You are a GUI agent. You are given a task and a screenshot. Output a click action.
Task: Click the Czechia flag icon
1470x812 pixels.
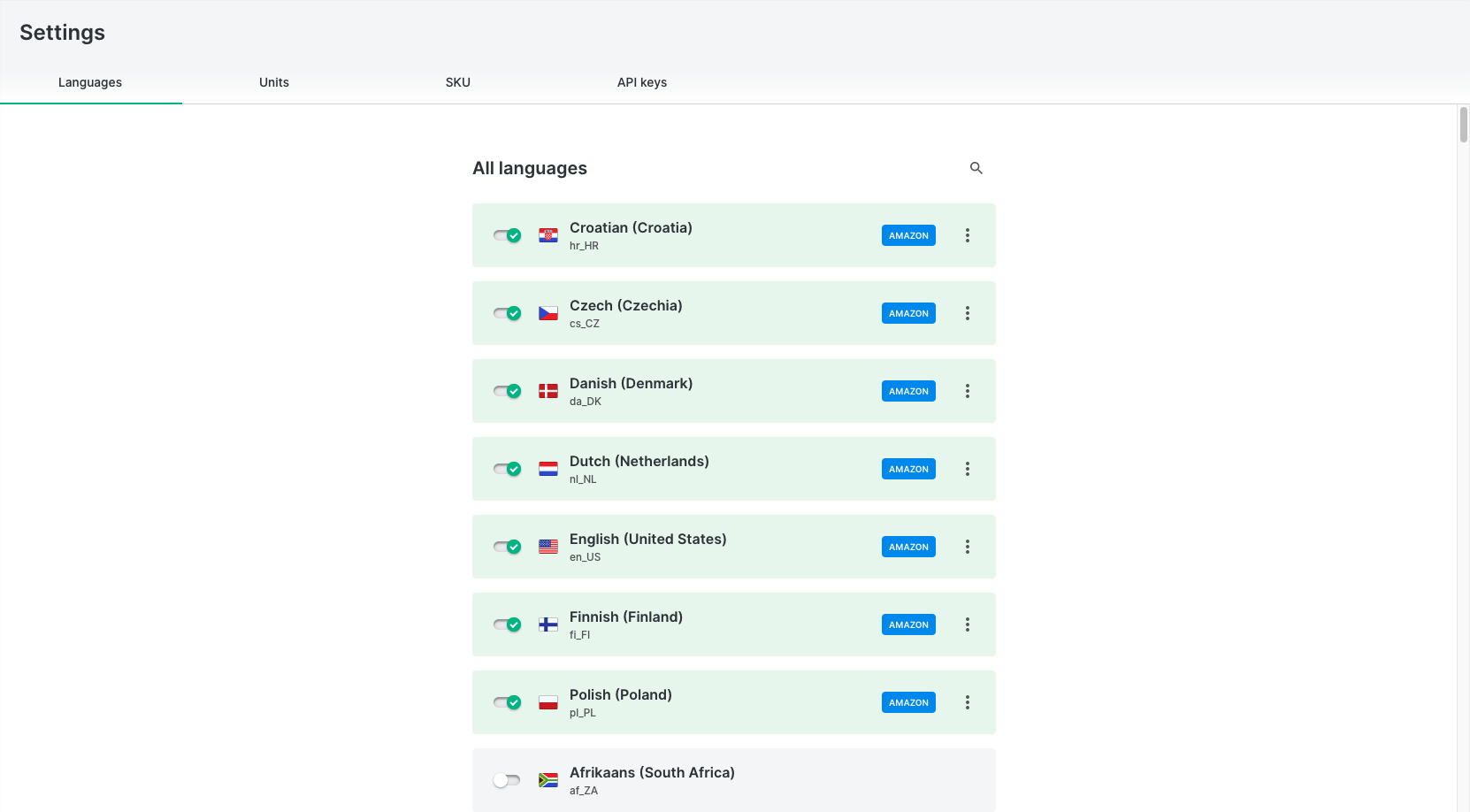[x=548, y=313]
